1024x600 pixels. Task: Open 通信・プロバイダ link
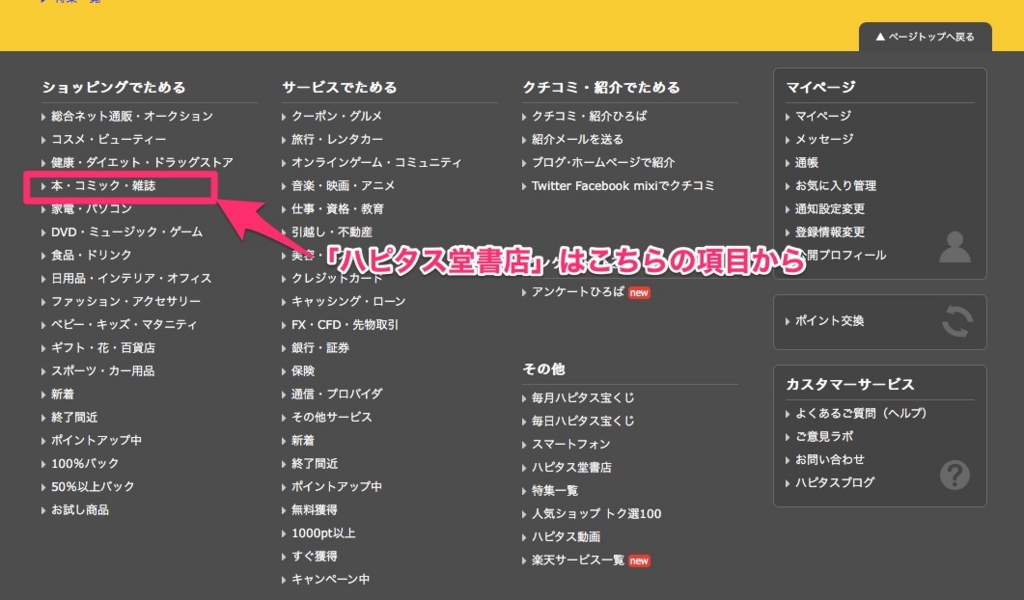point(337,394)
